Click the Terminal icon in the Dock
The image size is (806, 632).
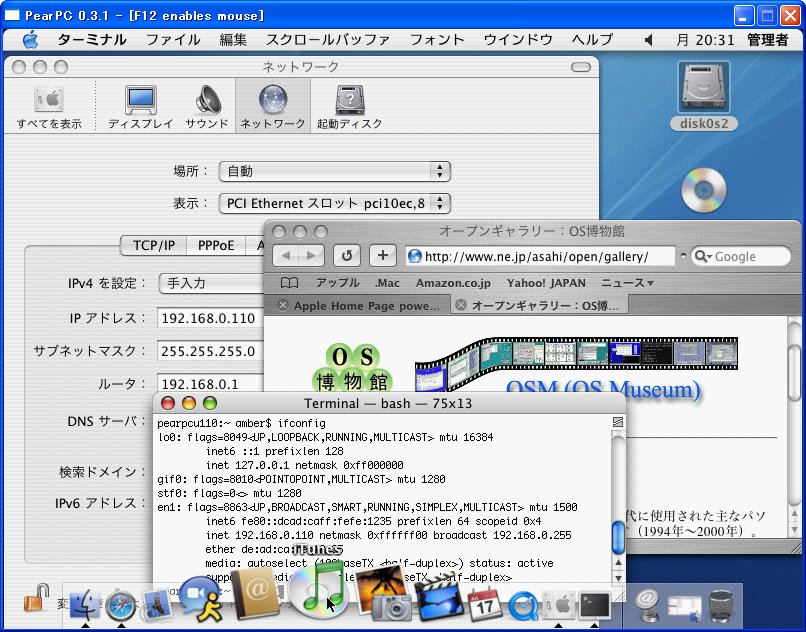pos(595,605)
